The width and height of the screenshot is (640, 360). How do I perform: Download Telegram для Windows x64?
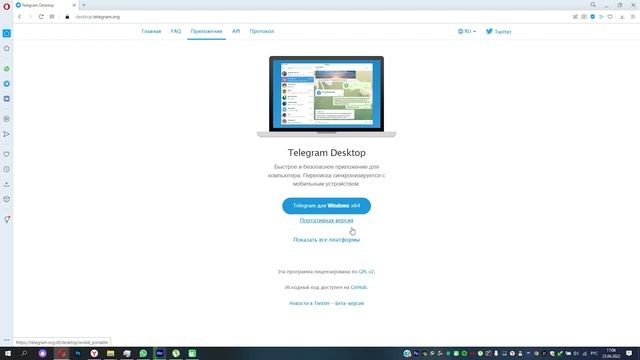(327, 206)
